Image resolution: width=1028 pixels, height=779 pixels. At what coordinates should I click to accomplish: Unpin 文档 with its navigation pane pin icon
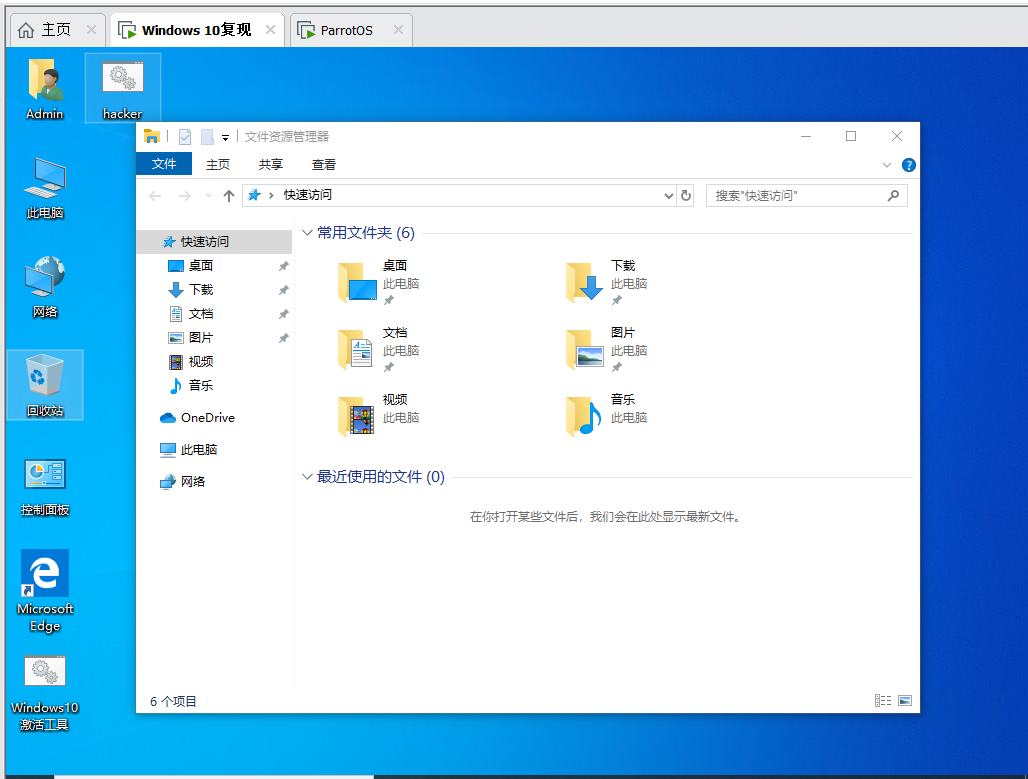[283, 315]
